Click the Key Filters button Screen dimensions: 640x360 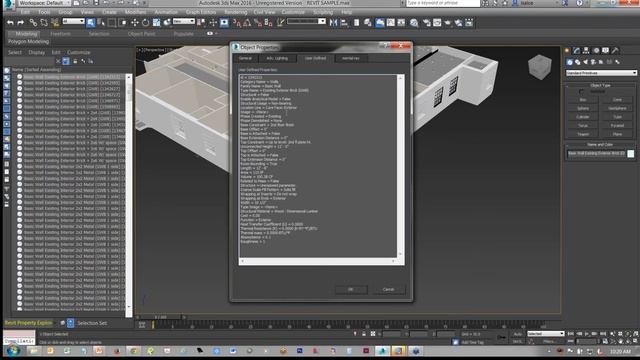pos(549,341)
